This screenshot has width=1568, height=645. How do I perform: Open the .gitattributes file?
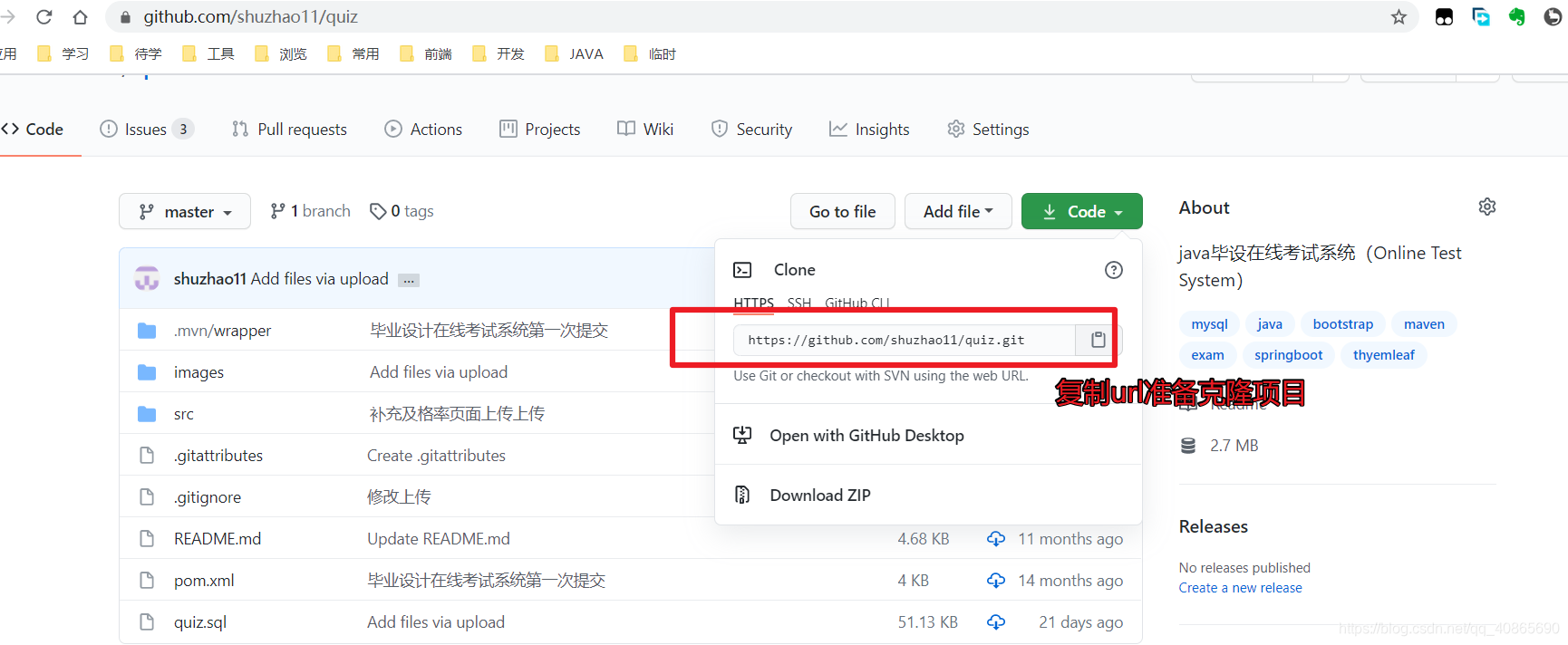coord(218,456)
